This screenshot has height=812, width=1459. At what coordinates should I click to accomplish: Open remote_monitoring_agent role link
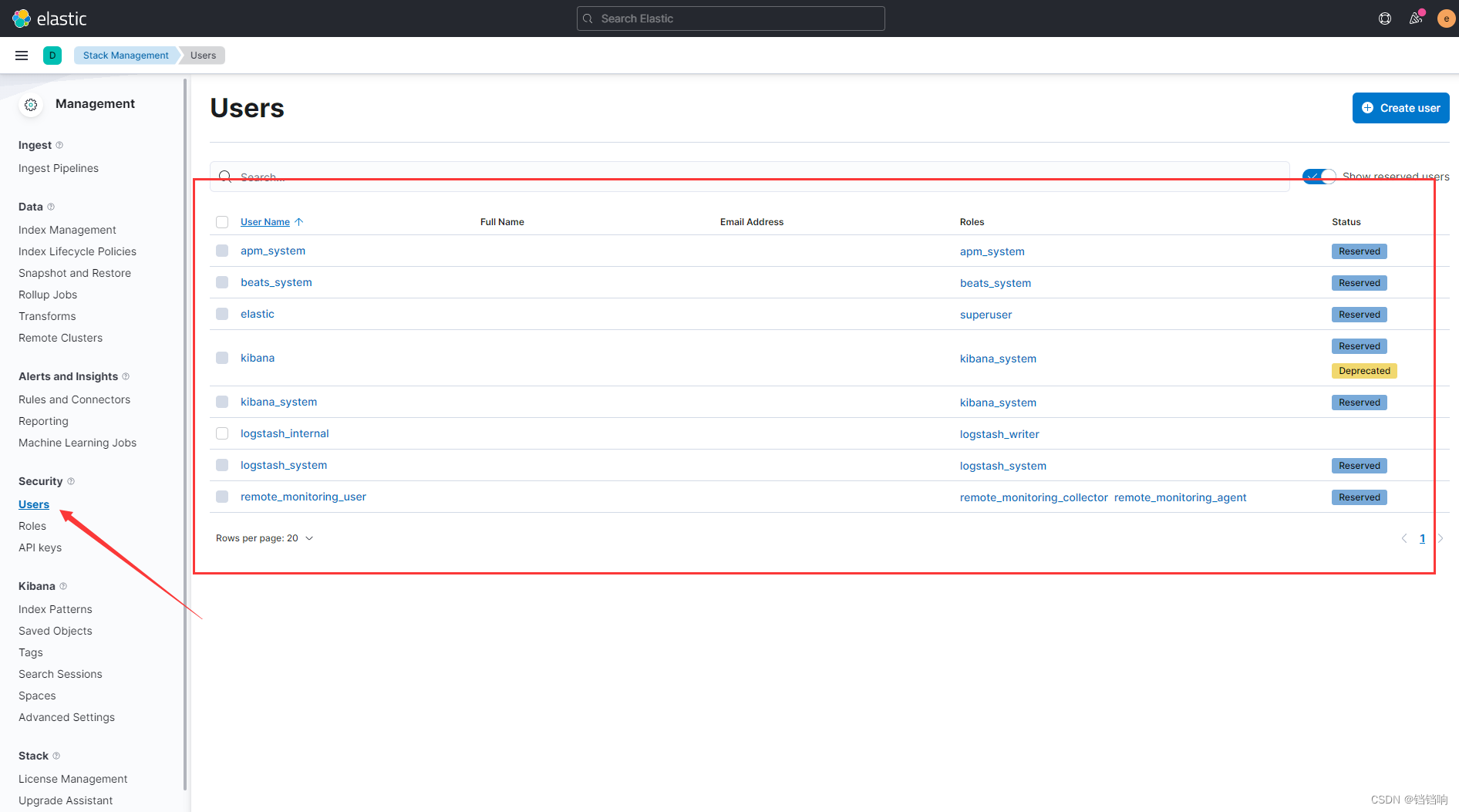pos(1180,497)
